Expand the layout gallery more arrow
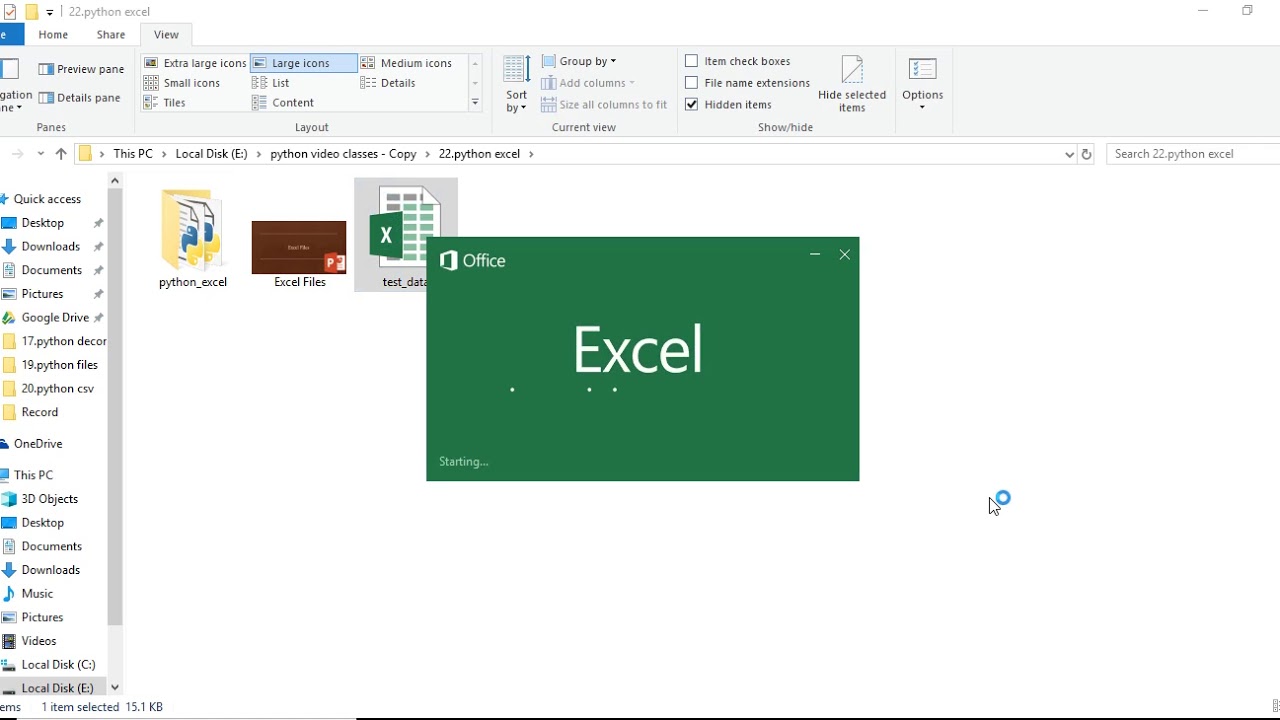The width and height of the screenshot is (1280, 720). (475, 103)
